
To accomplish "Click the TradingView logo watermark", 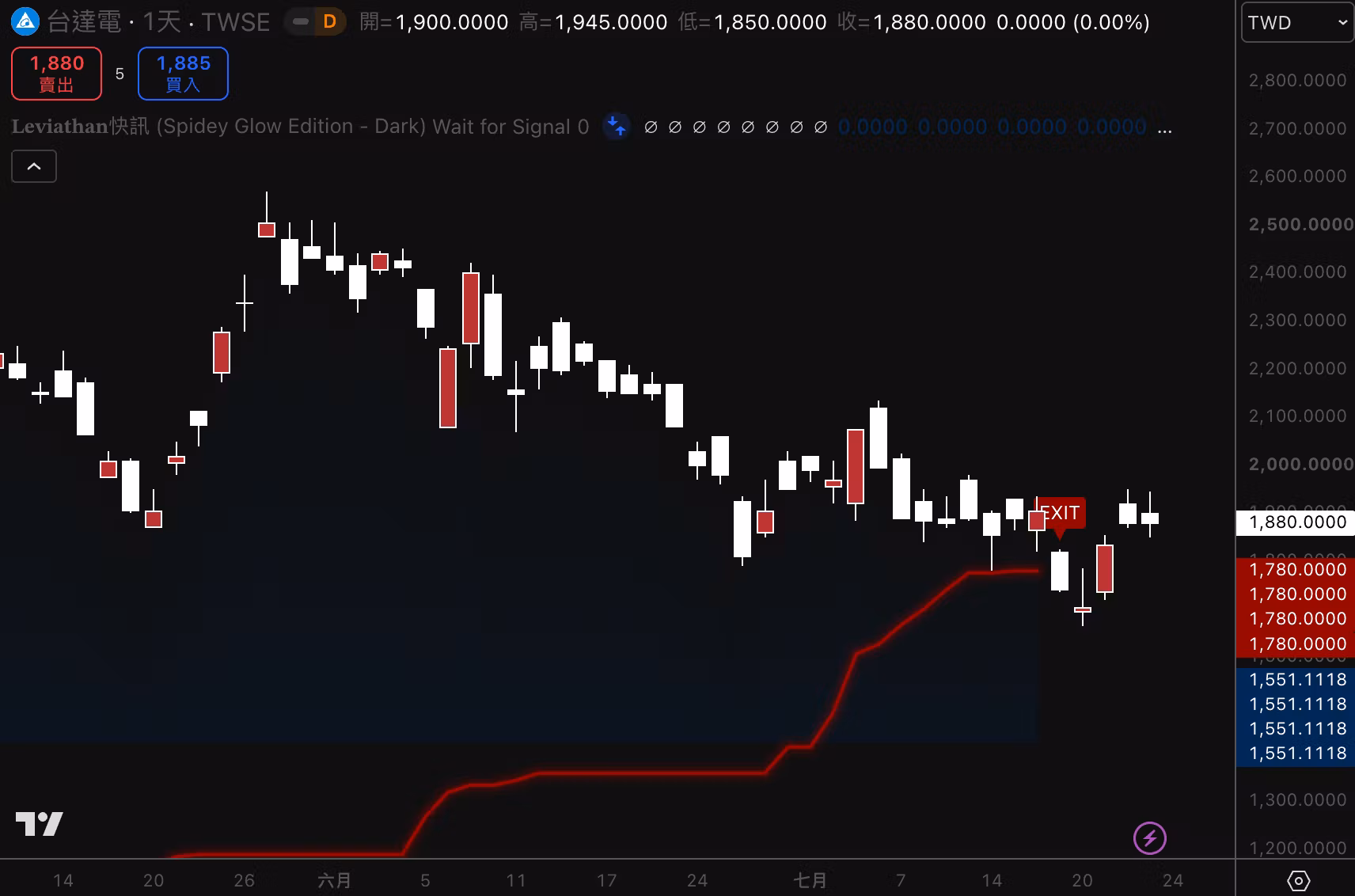I will coord(39,824).
